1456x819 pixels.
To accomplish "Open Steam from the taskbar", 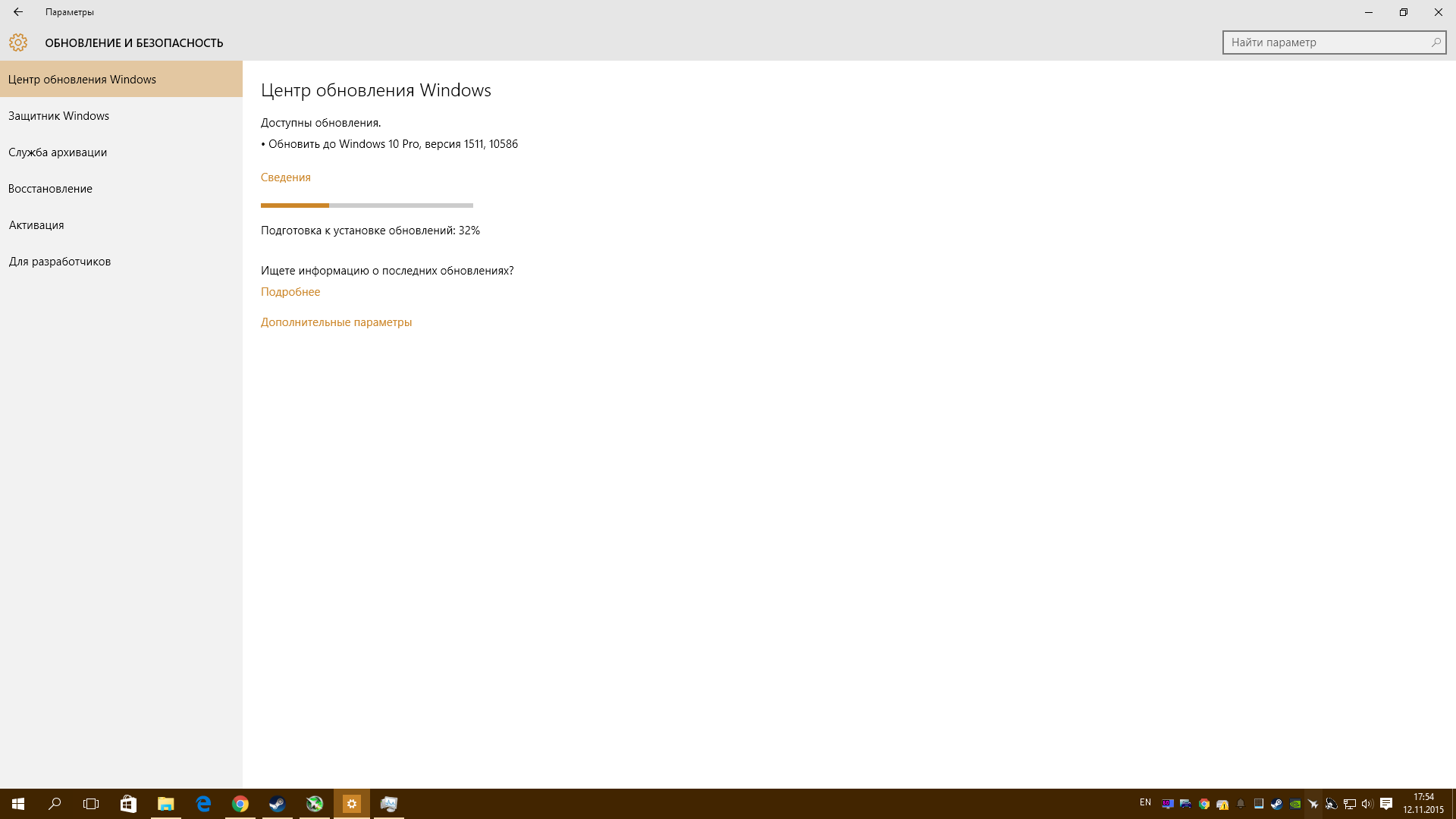I will tap(278, 804).
